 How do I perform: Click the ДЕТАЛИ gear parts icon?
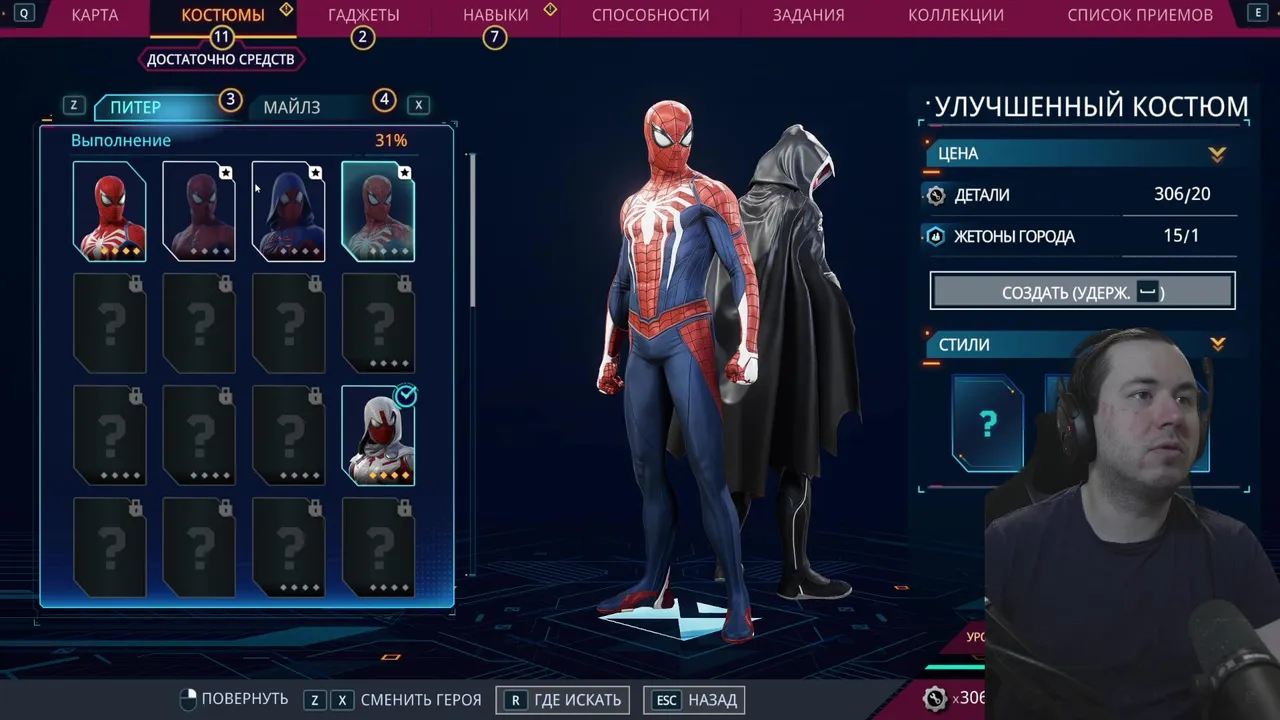point(936,195)
